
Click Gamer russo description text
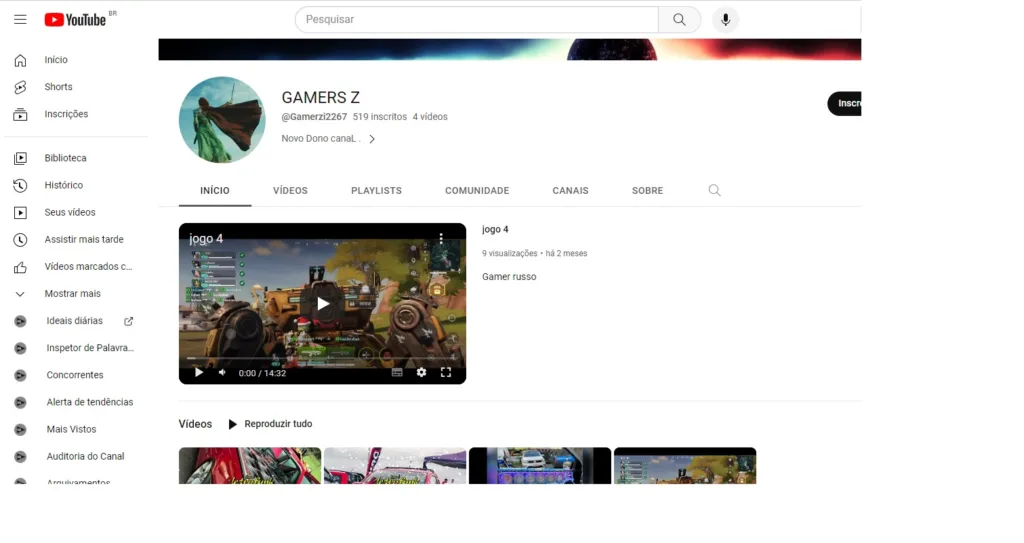[x=509, y=277]
